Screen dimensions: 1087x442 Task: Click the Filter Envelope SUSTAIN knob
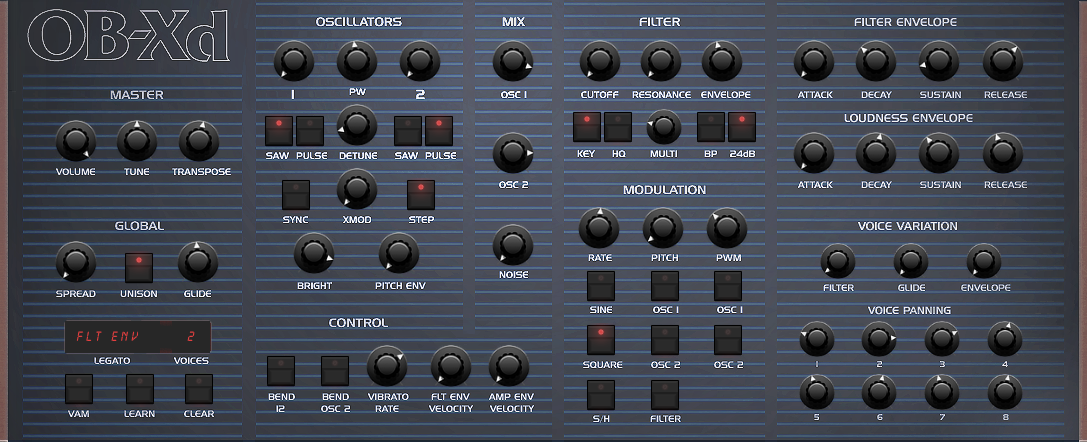point(939,61)
